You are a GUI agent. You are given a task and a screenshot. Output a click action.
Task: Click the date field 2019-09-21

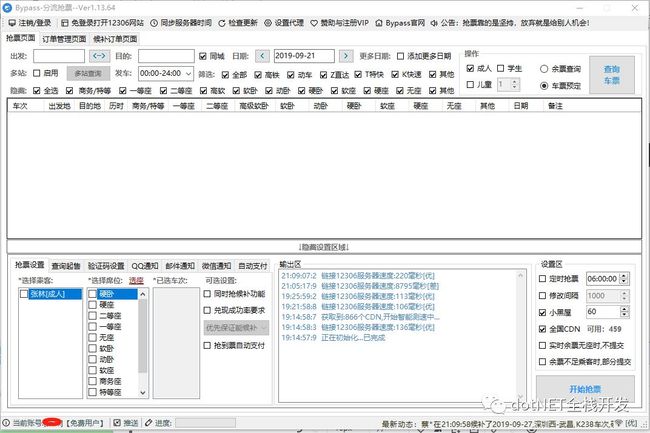[304, 56]
